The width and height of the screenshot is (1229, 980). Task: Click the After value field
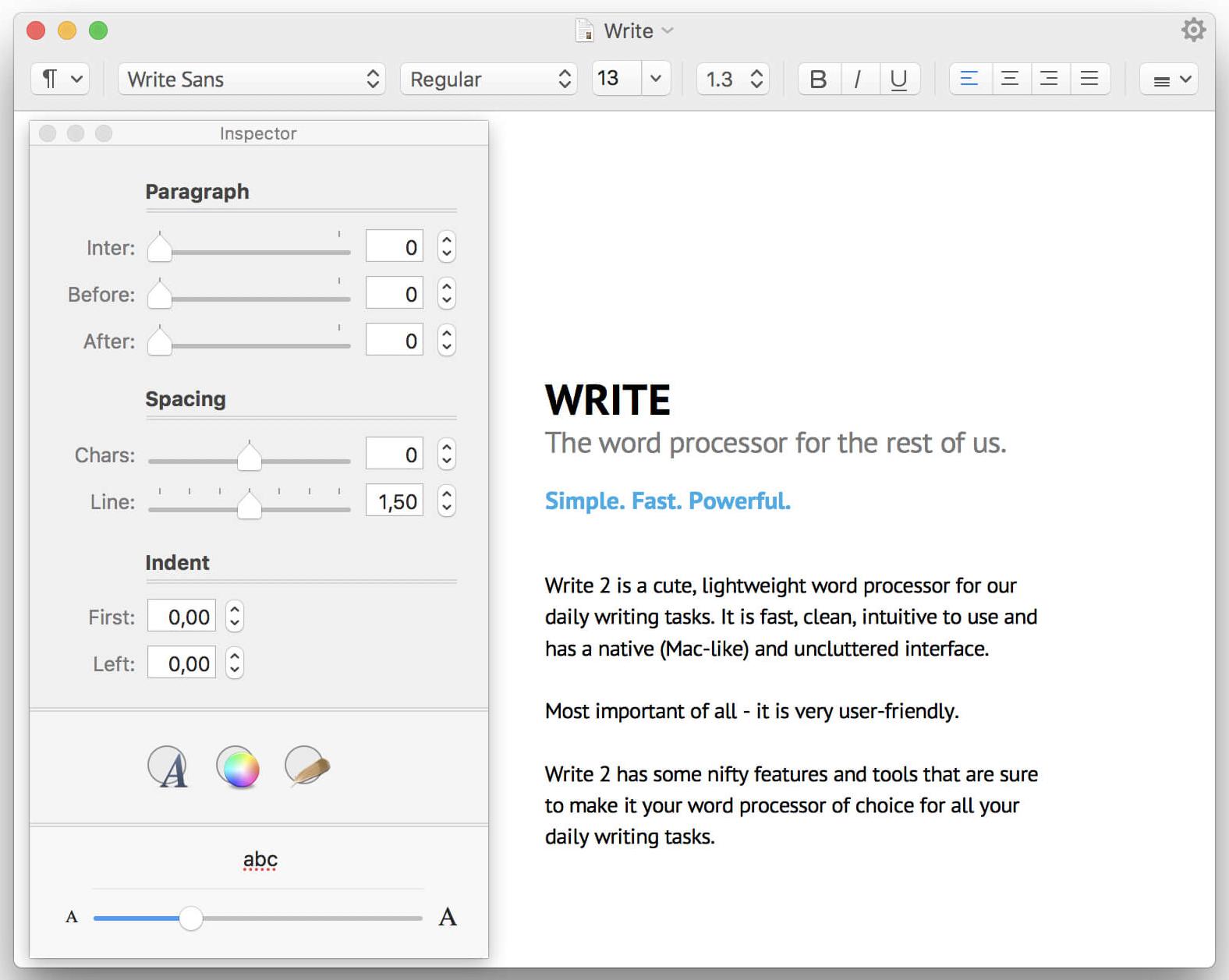395,341
